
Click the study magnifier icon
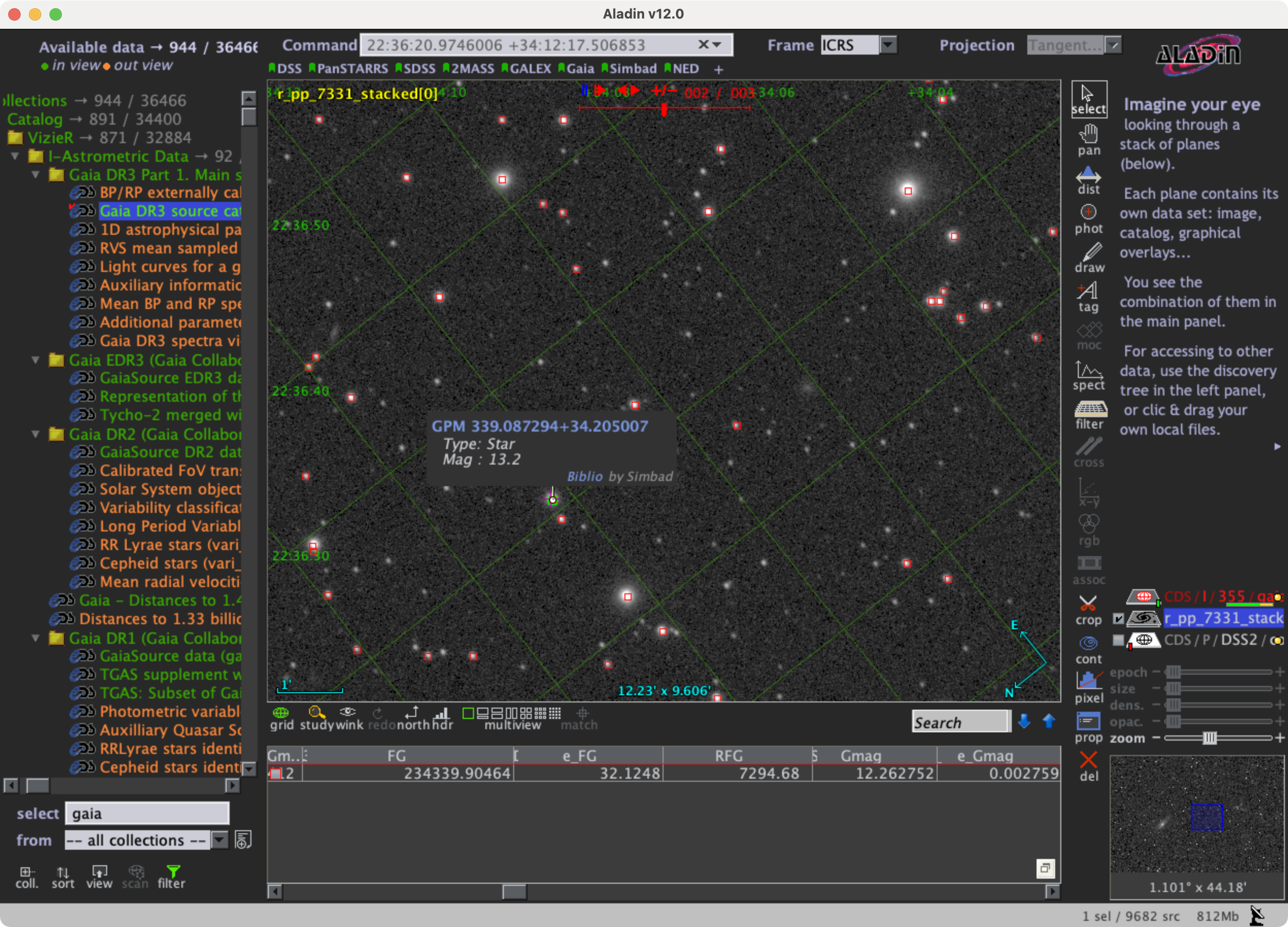click(x=316, y=718)
